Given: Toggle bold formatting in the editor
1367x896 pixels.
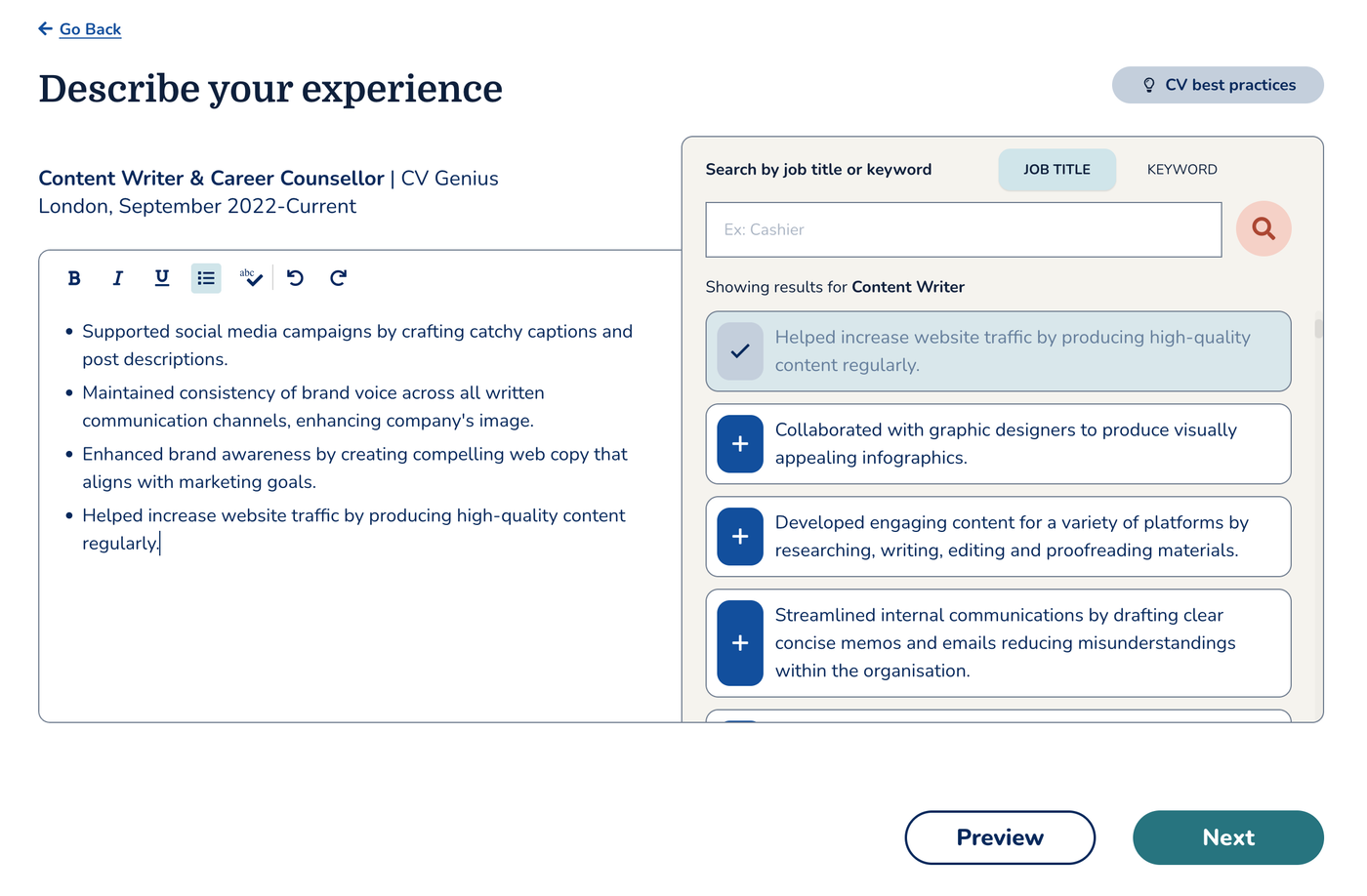Looking at the screenshot, I should coord(74,278).
